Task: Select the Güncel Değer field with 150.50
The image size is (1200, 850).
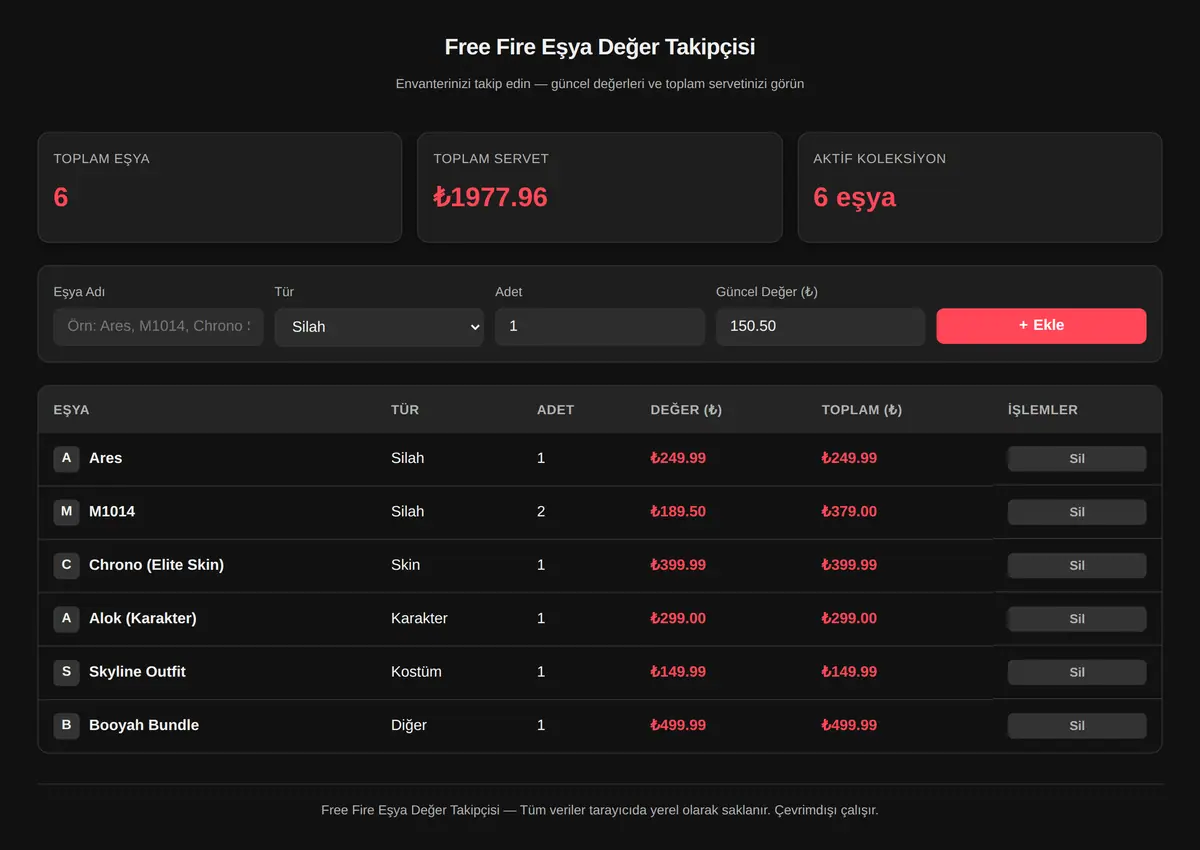Action: 820,327
